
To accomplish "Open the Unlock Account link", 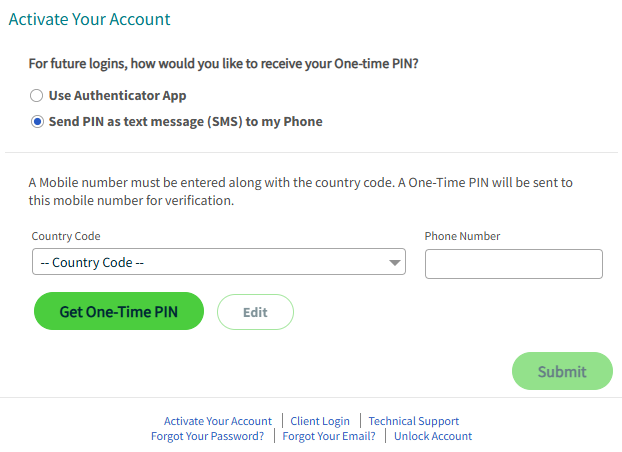I will pos(433,436).
